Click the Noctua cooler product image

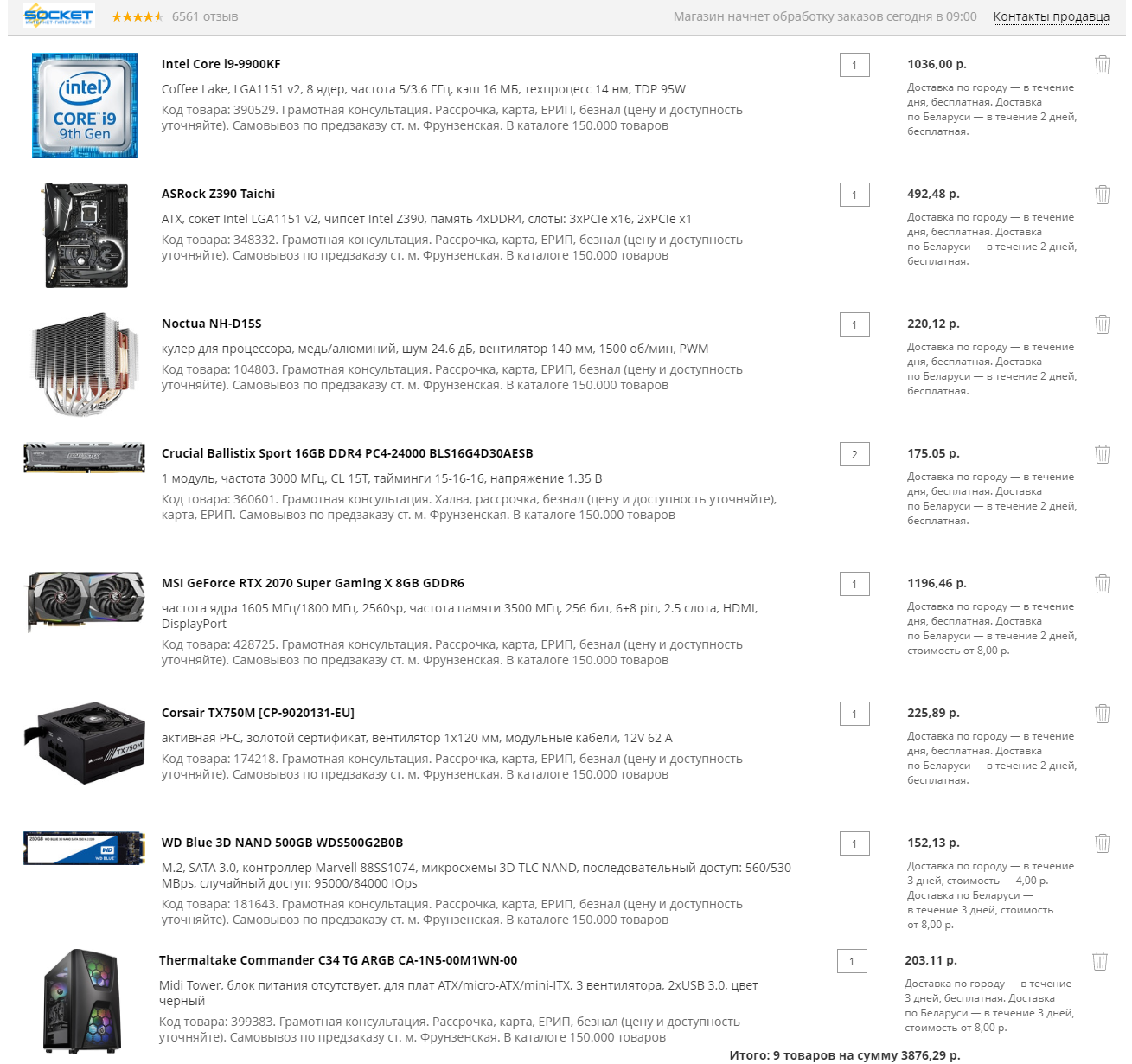point(85,365)
